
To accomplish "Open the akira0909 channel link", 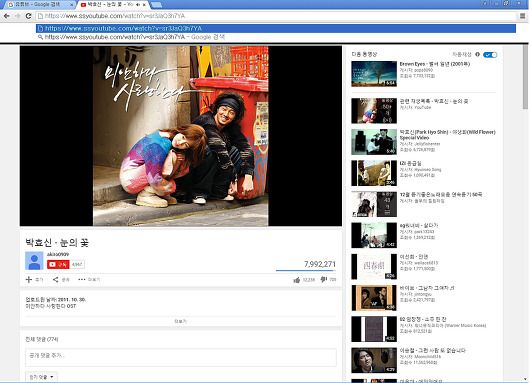I will (58, 254).
